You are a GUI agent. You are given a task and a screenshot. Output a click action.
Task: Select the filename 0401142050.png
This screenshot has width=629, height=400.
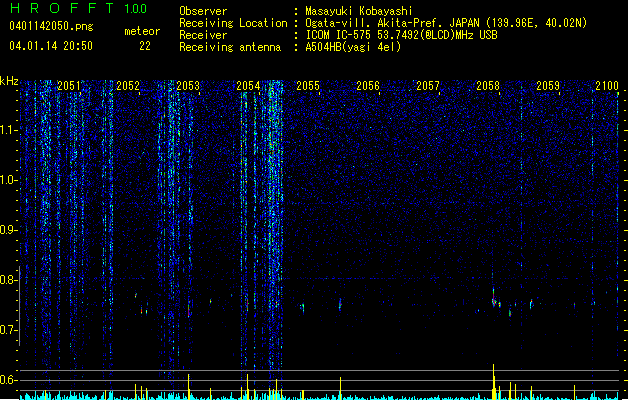[51, 26]
